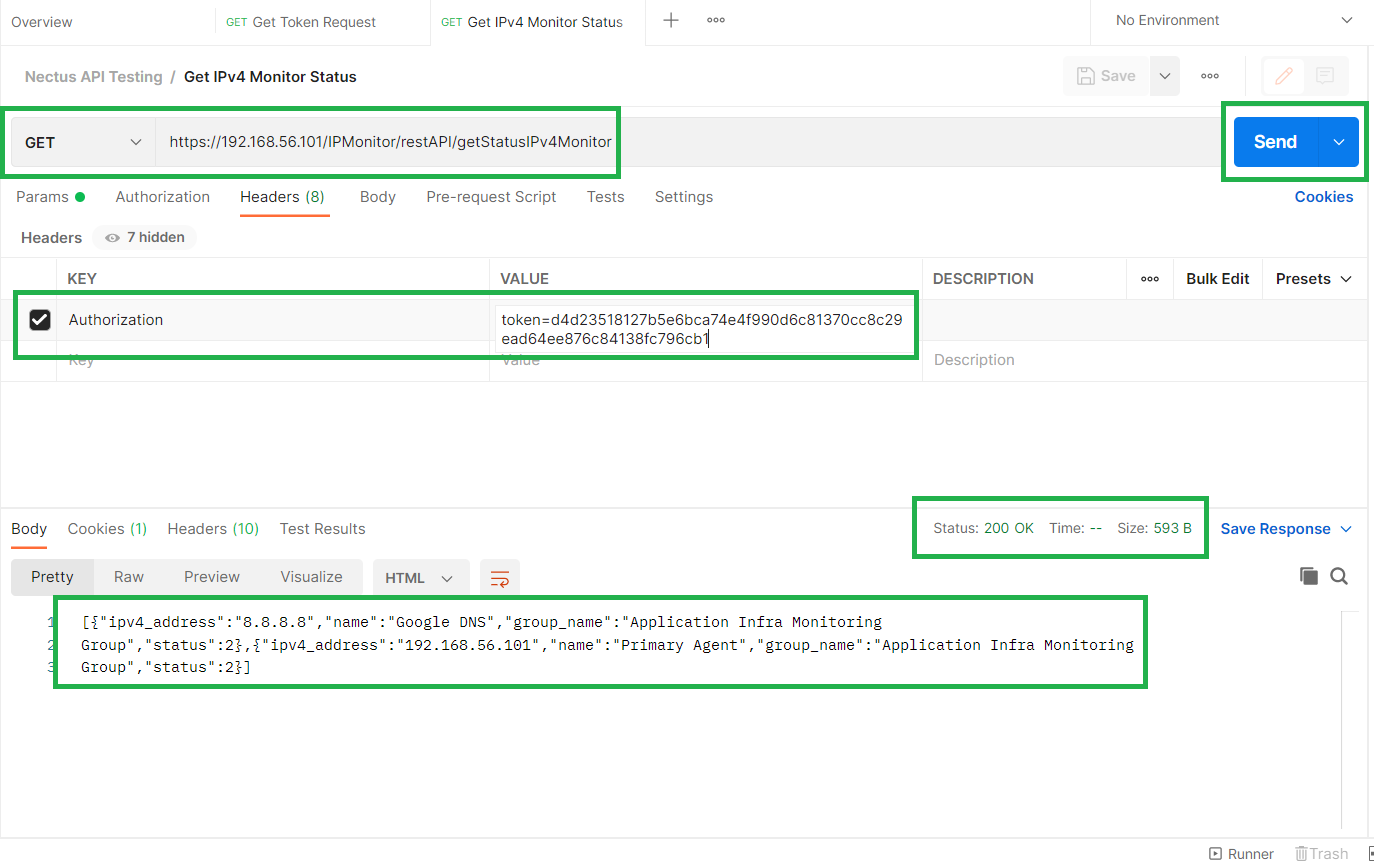Click Status: 200 OK text
The height and width of the screenshot is (865, 1374).
coord(983,528)
